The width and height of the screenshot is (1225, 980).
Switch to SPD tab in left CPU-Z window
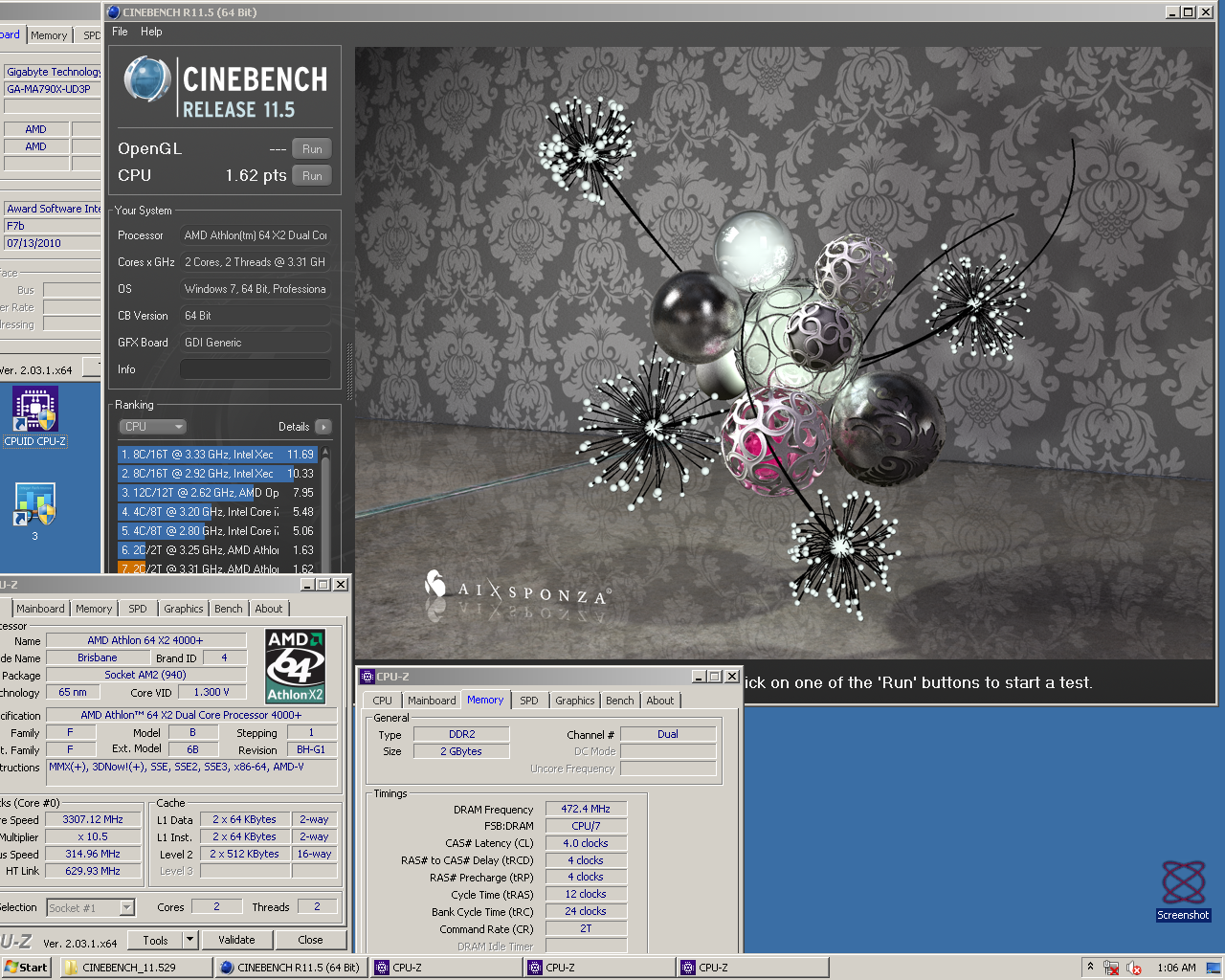pyautogui.click(x=138, y=609)
